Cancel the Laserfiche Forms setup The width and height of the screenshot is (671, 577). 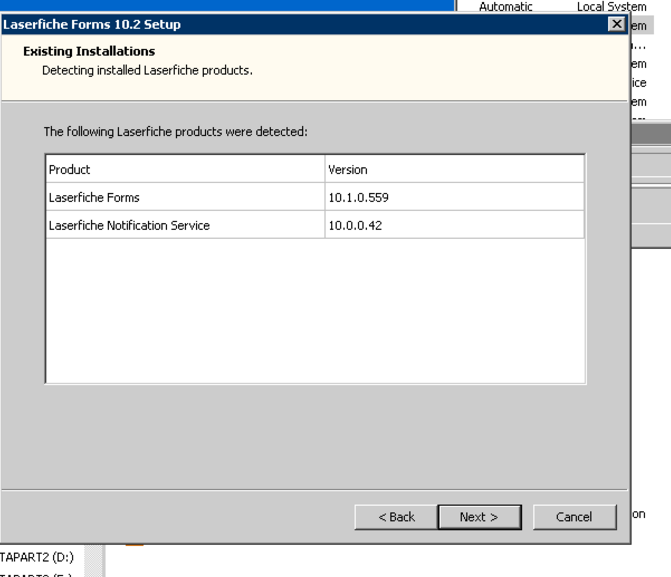coord(574,517)
